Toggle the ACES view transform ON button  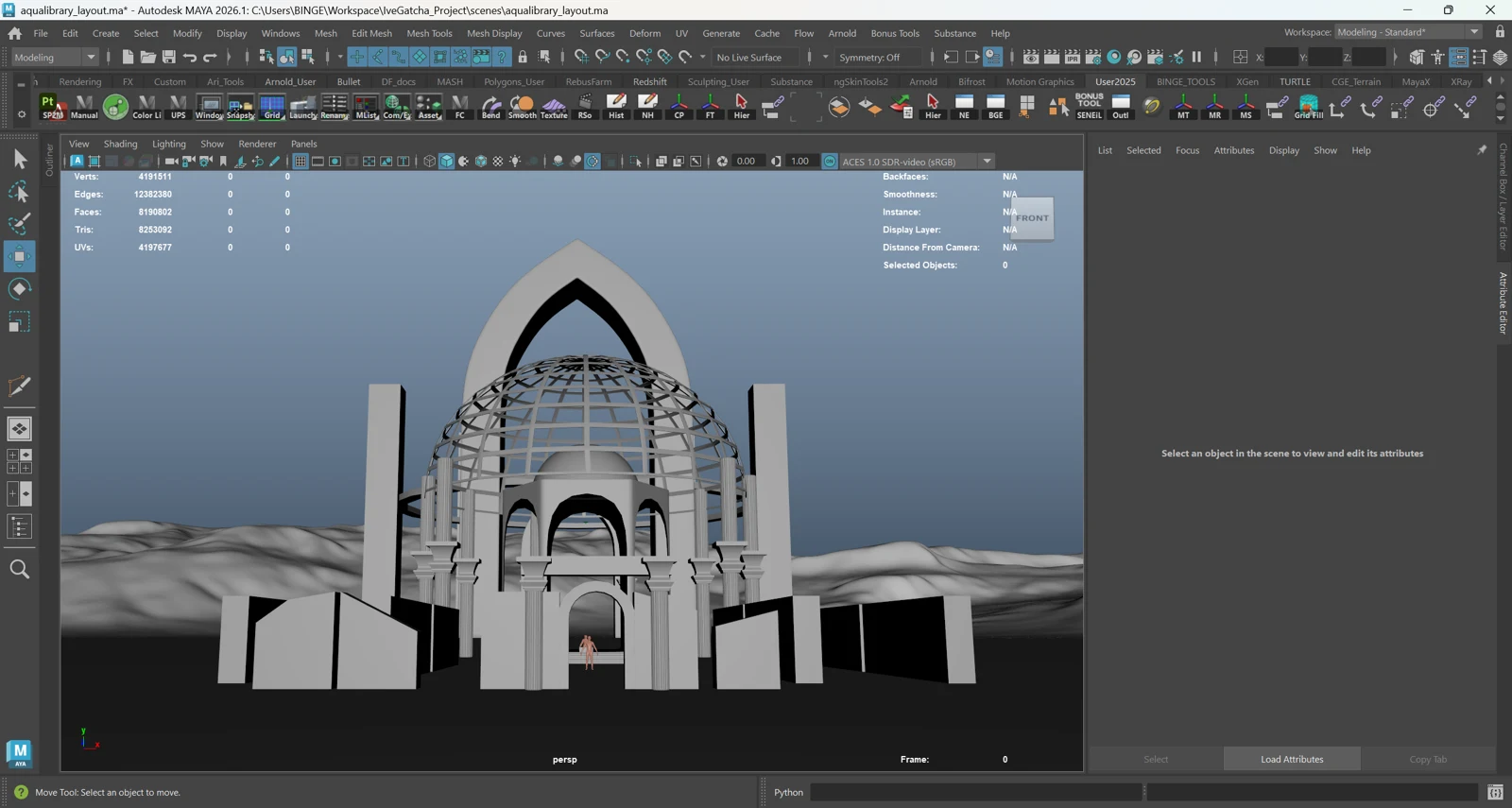830,162
